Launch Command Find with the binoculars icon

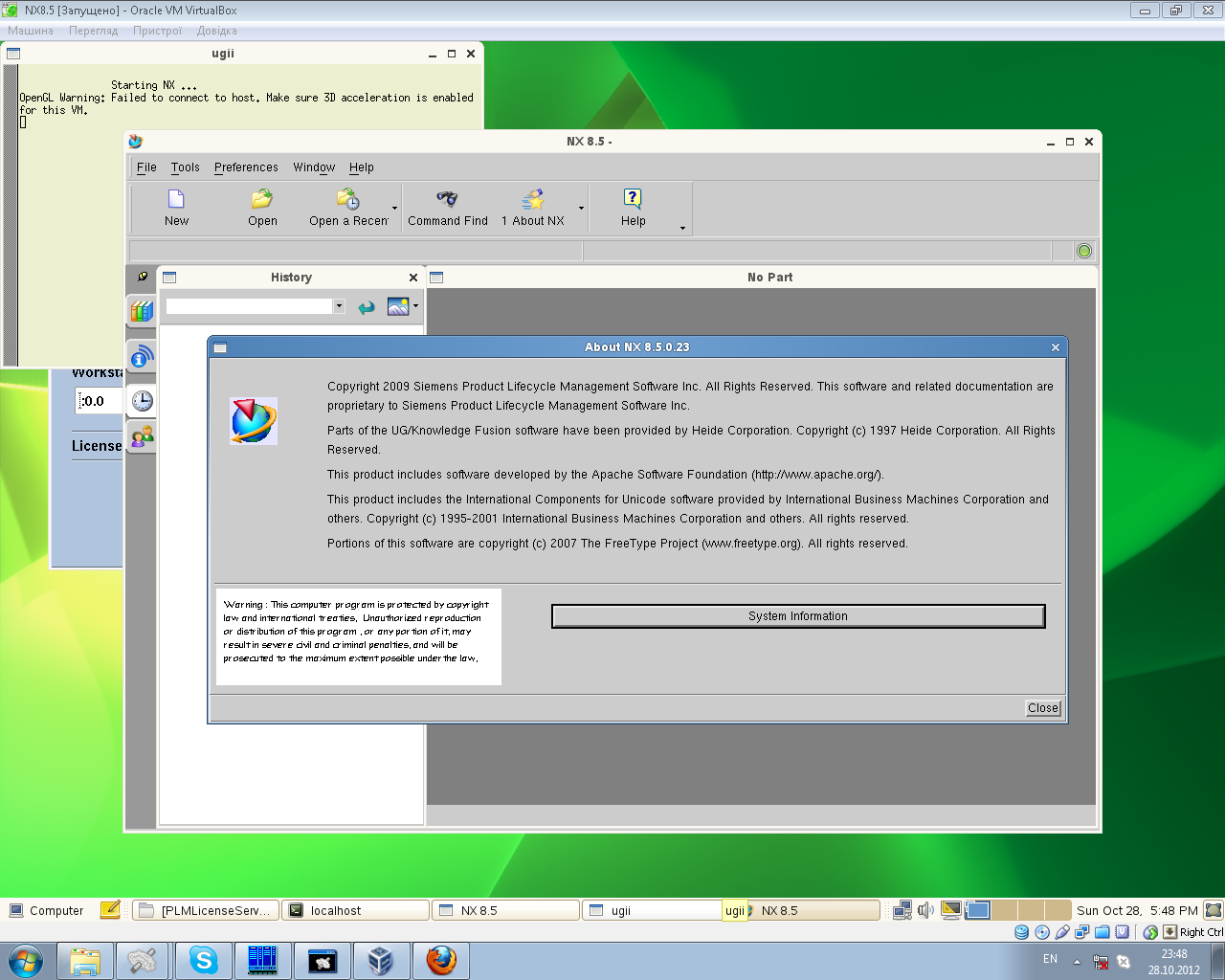[x=447, y=199]
